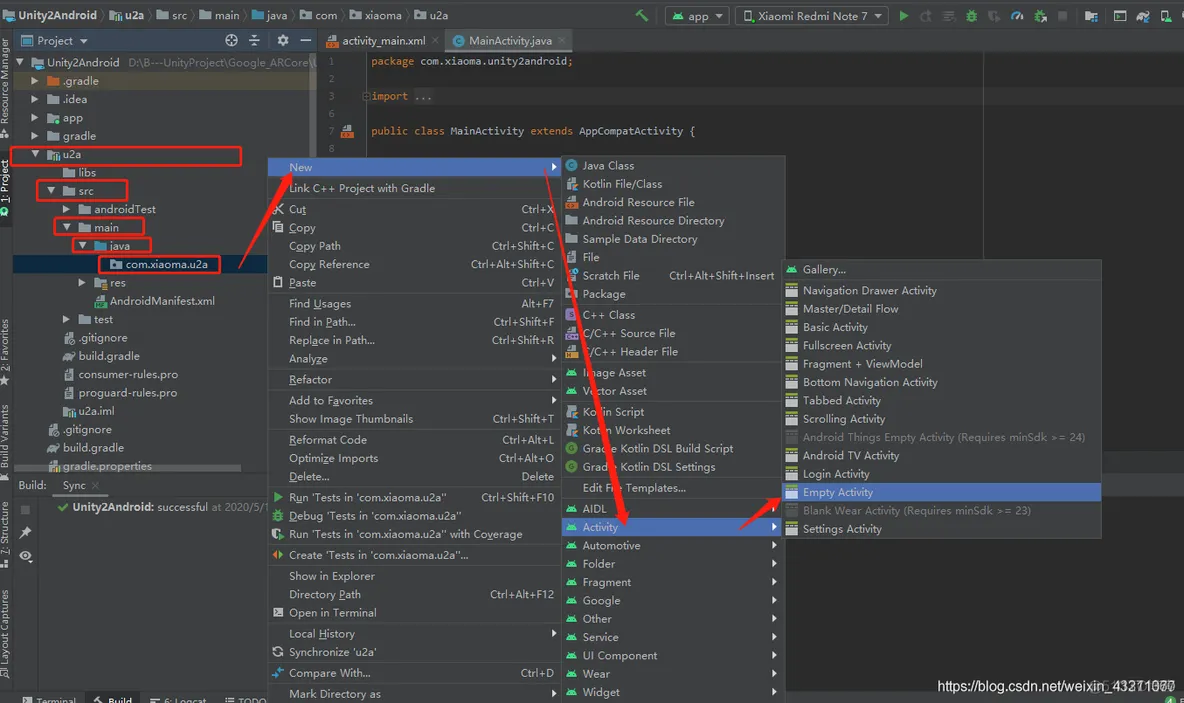Click the pin icon in Build panel
The width and height of the screenshot is (1184, 703).
tap(26, 532)
